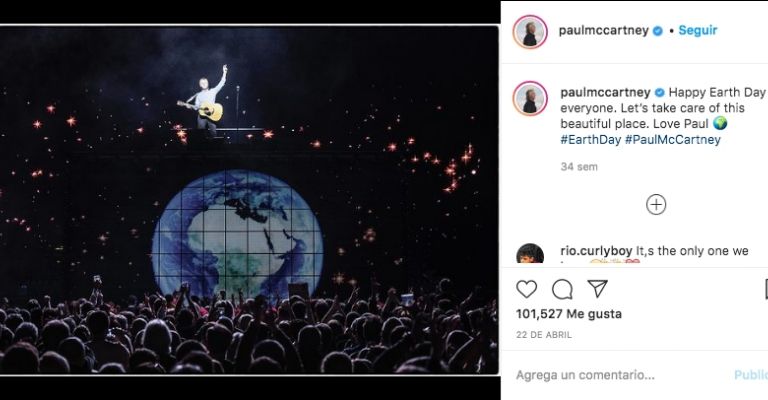Click the comment speech bubble icon

tap(562, 289)
